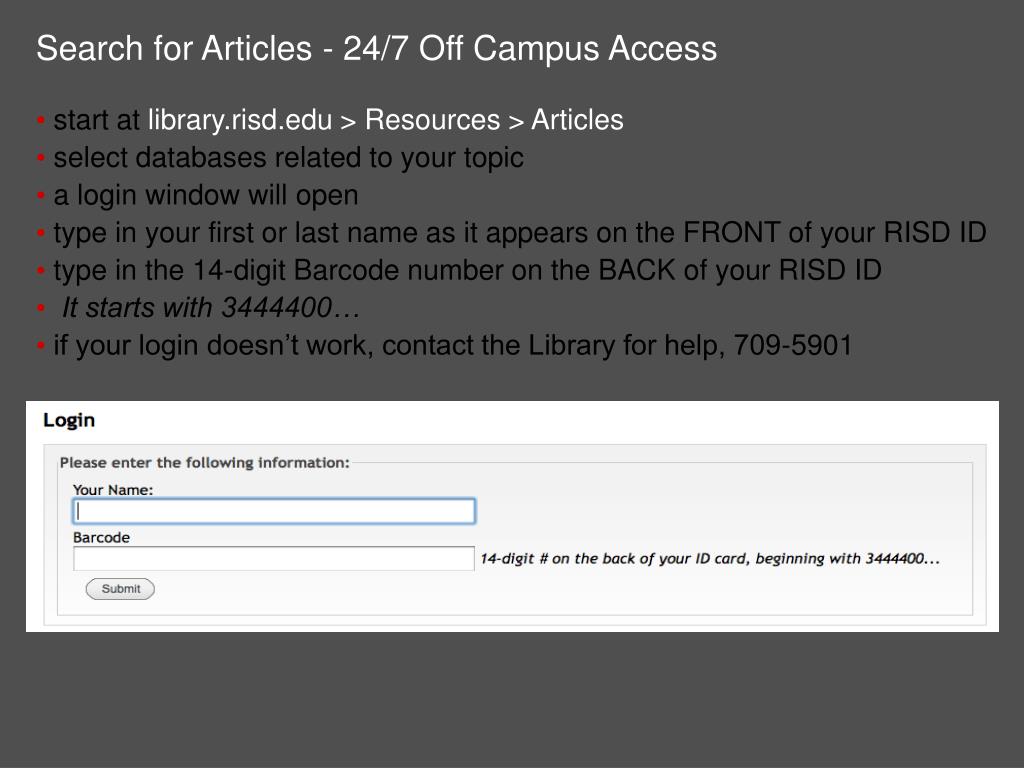Click the library.risd.edu address text

pyautogui.click(x=240, y=120)
